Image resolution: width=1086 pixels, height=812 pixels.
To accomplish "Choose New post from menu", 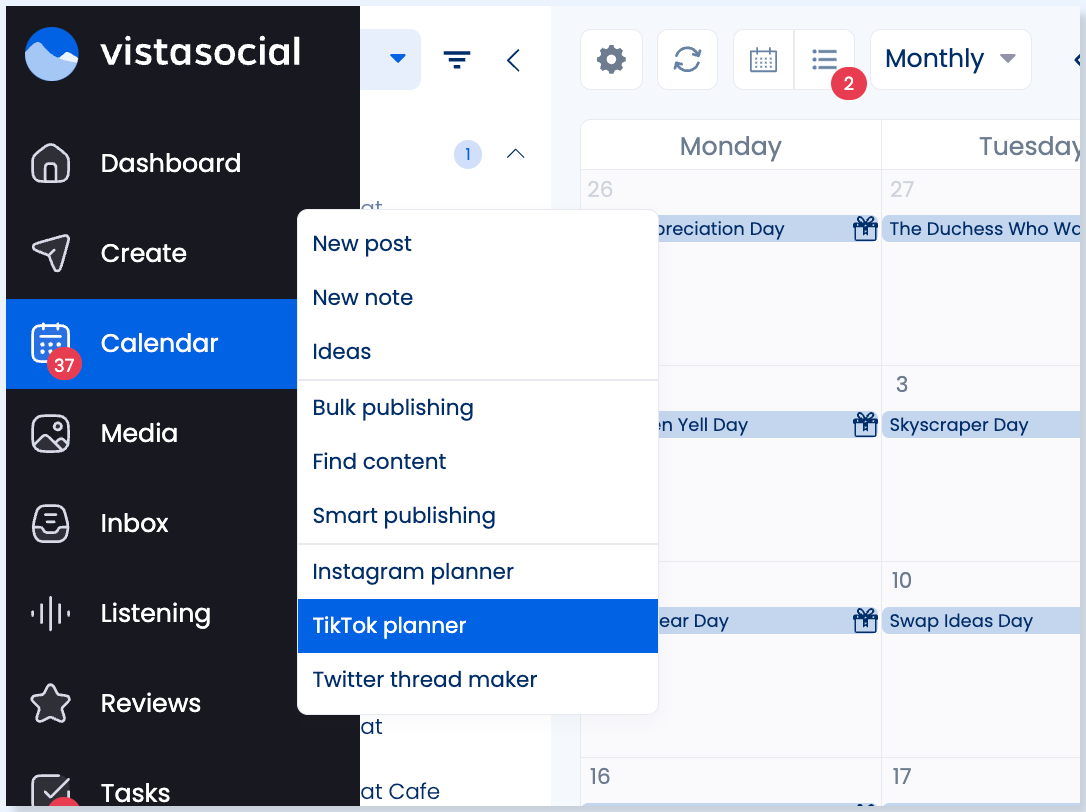I will point(477,244).
